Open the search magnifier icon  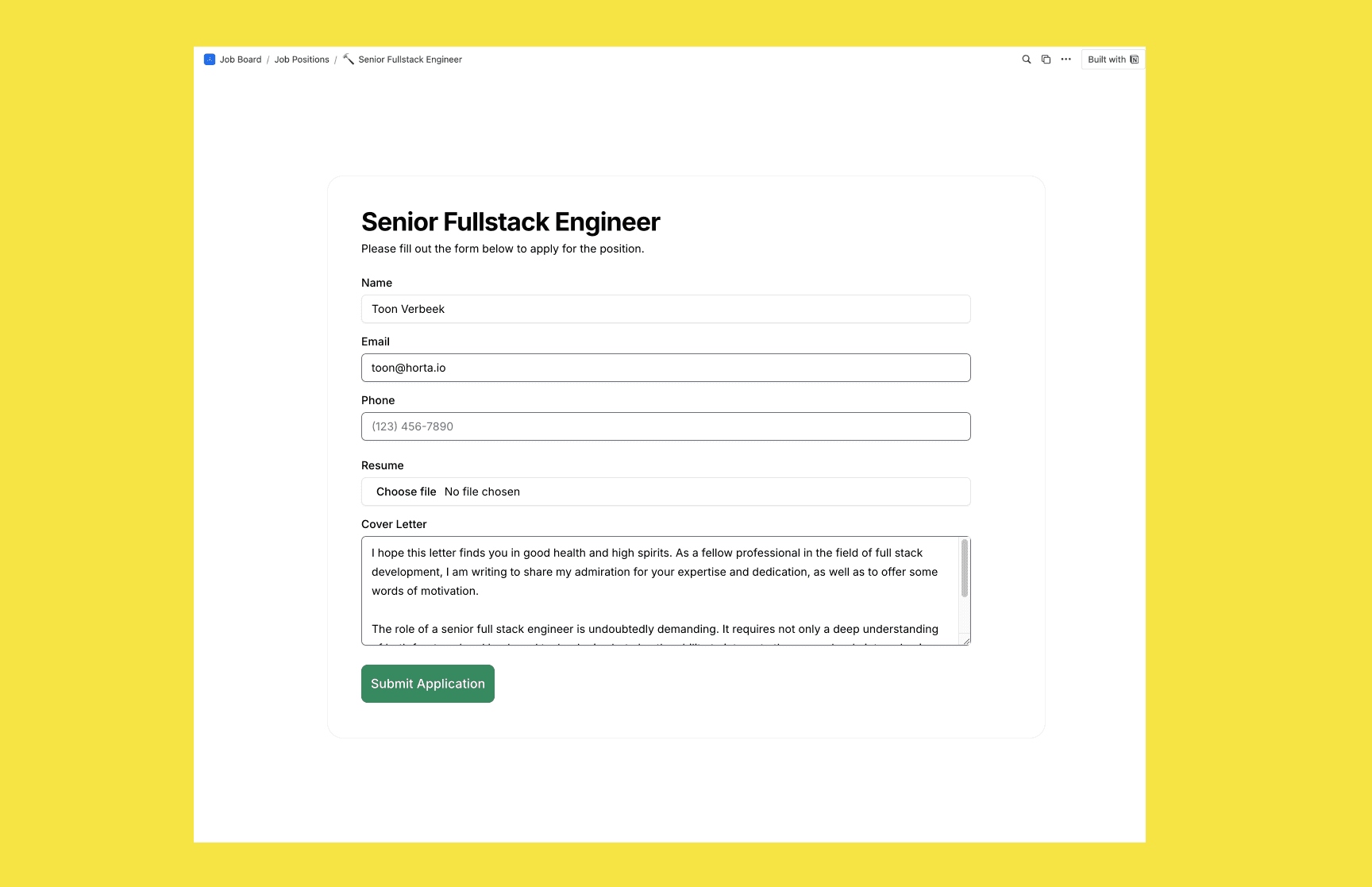1026,60
